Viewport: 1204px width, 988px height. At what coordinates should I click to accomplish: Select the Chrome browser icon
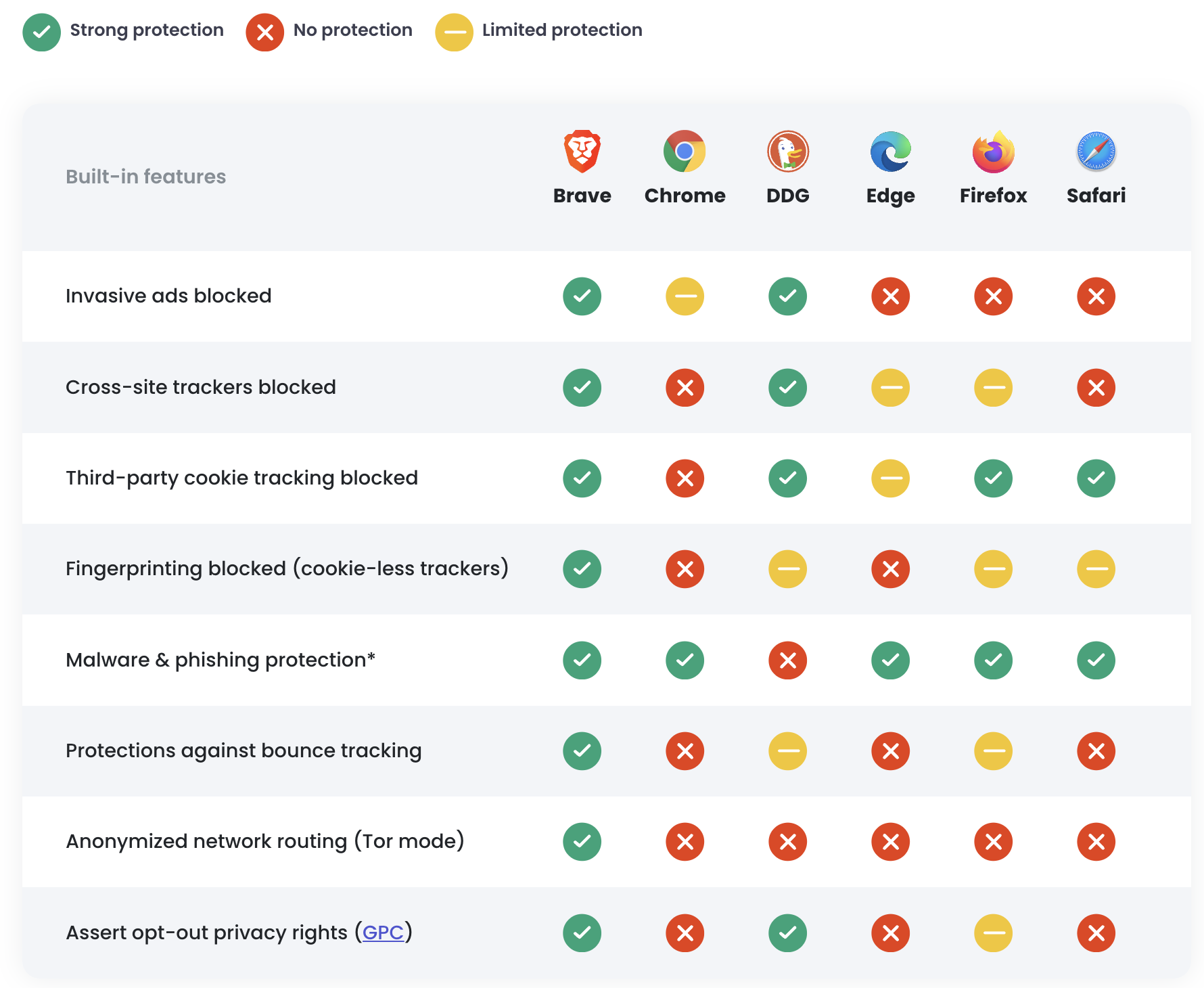[x=685, y=150]
